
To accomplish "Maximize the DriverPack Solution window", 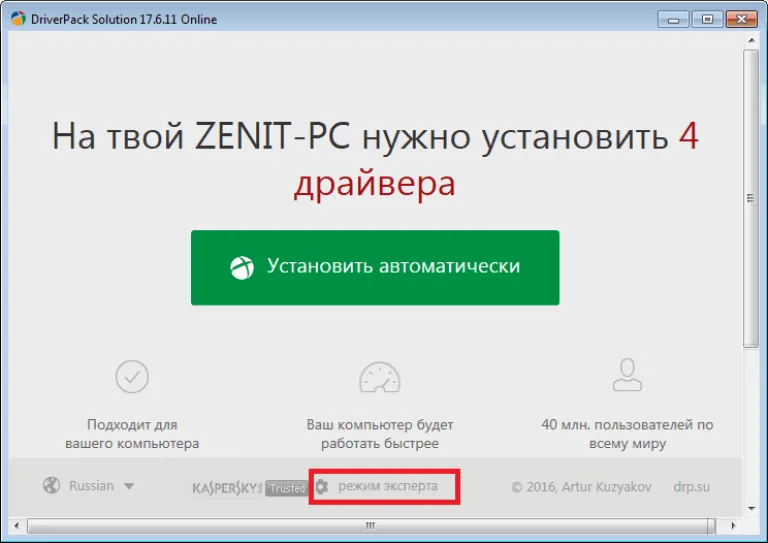I will tap(707, 19).
